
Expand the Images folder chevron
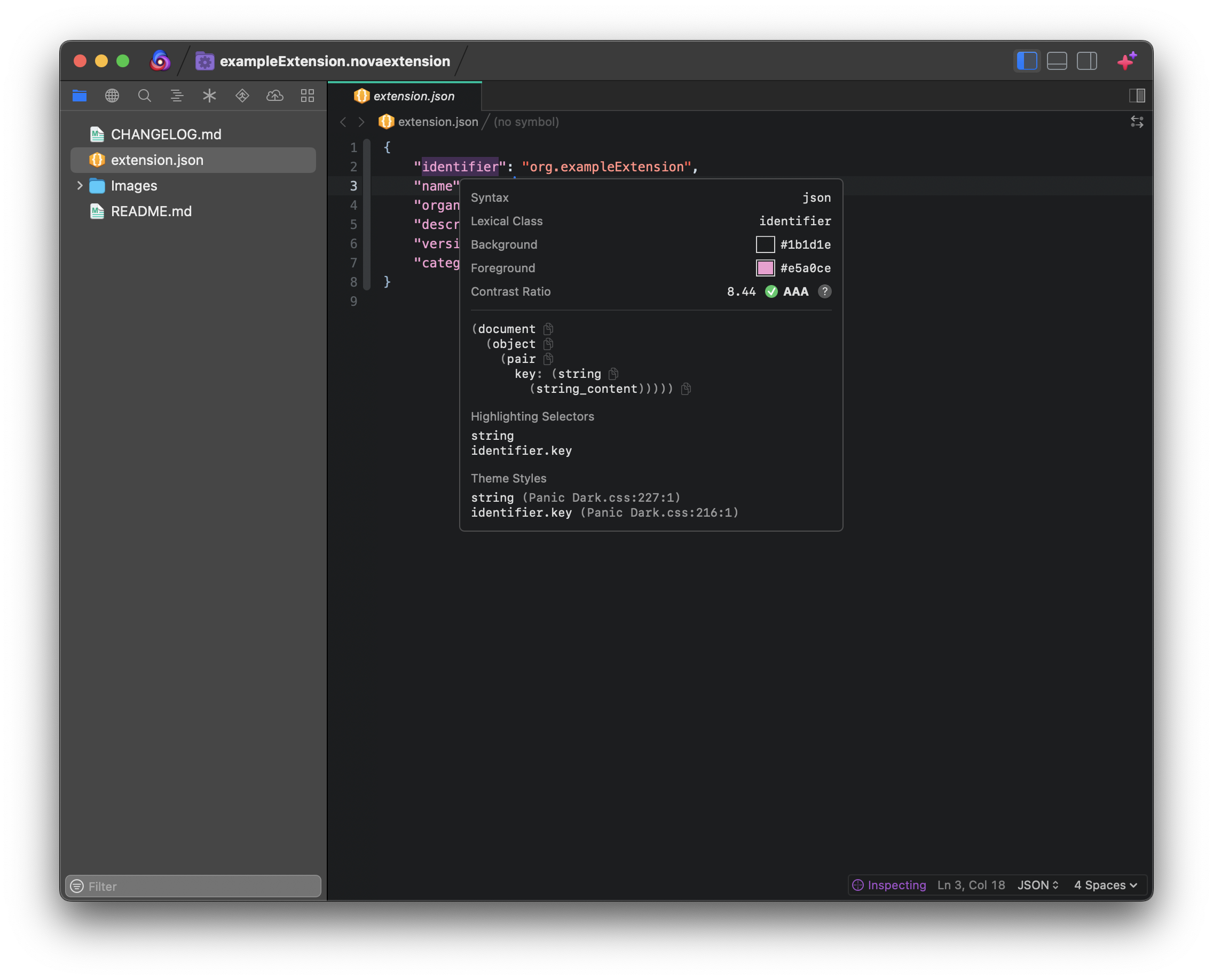[80, 186]
